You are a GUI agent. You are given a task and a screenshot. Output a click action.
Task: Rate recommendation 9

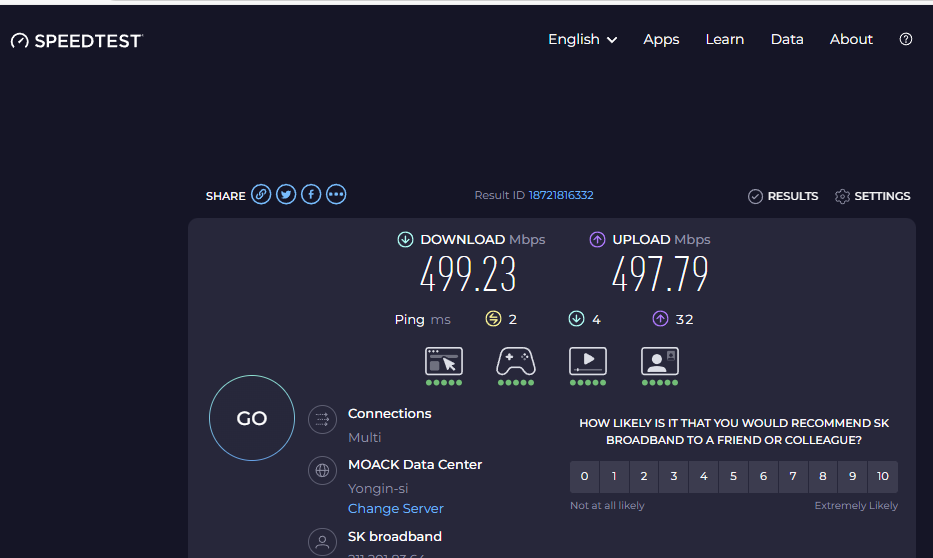pos(853,477)
